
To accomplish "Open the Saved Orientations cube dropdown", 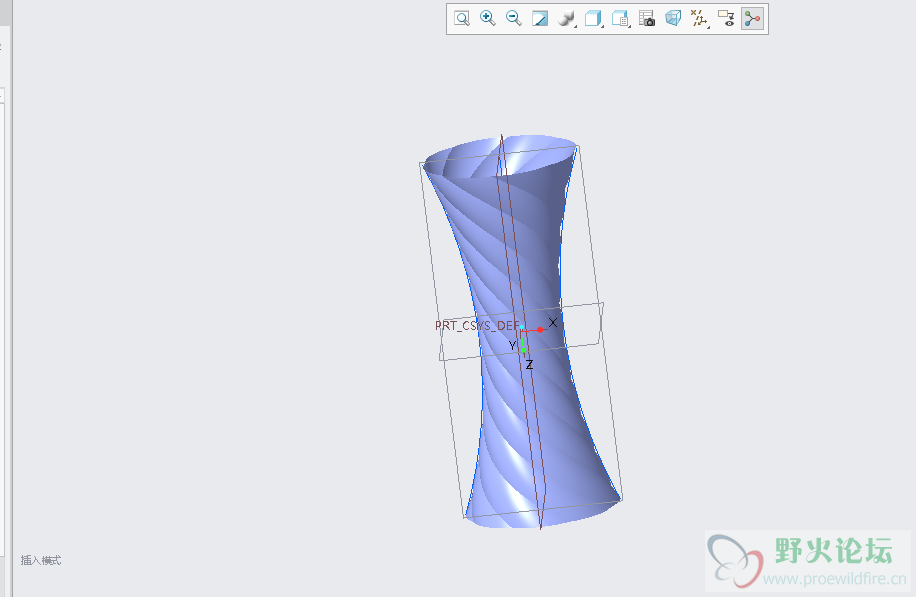I will [x=593, y=19].
